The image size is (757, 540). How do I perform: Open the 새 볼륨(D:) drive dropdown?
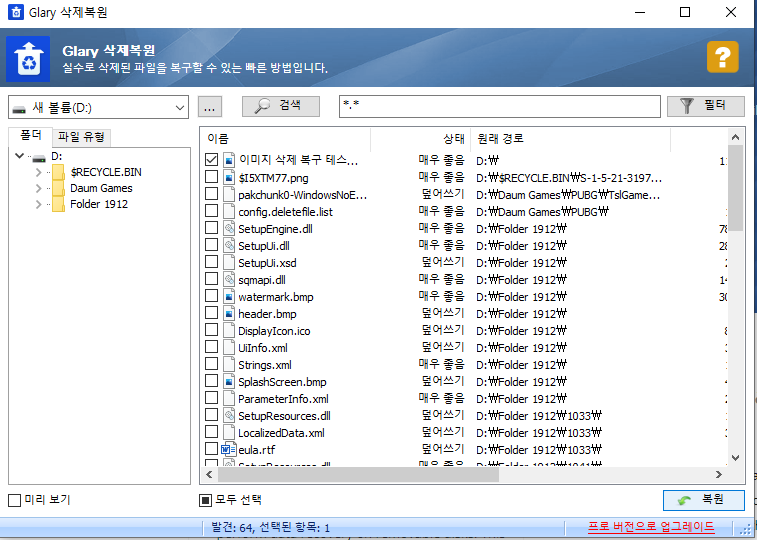98,107
